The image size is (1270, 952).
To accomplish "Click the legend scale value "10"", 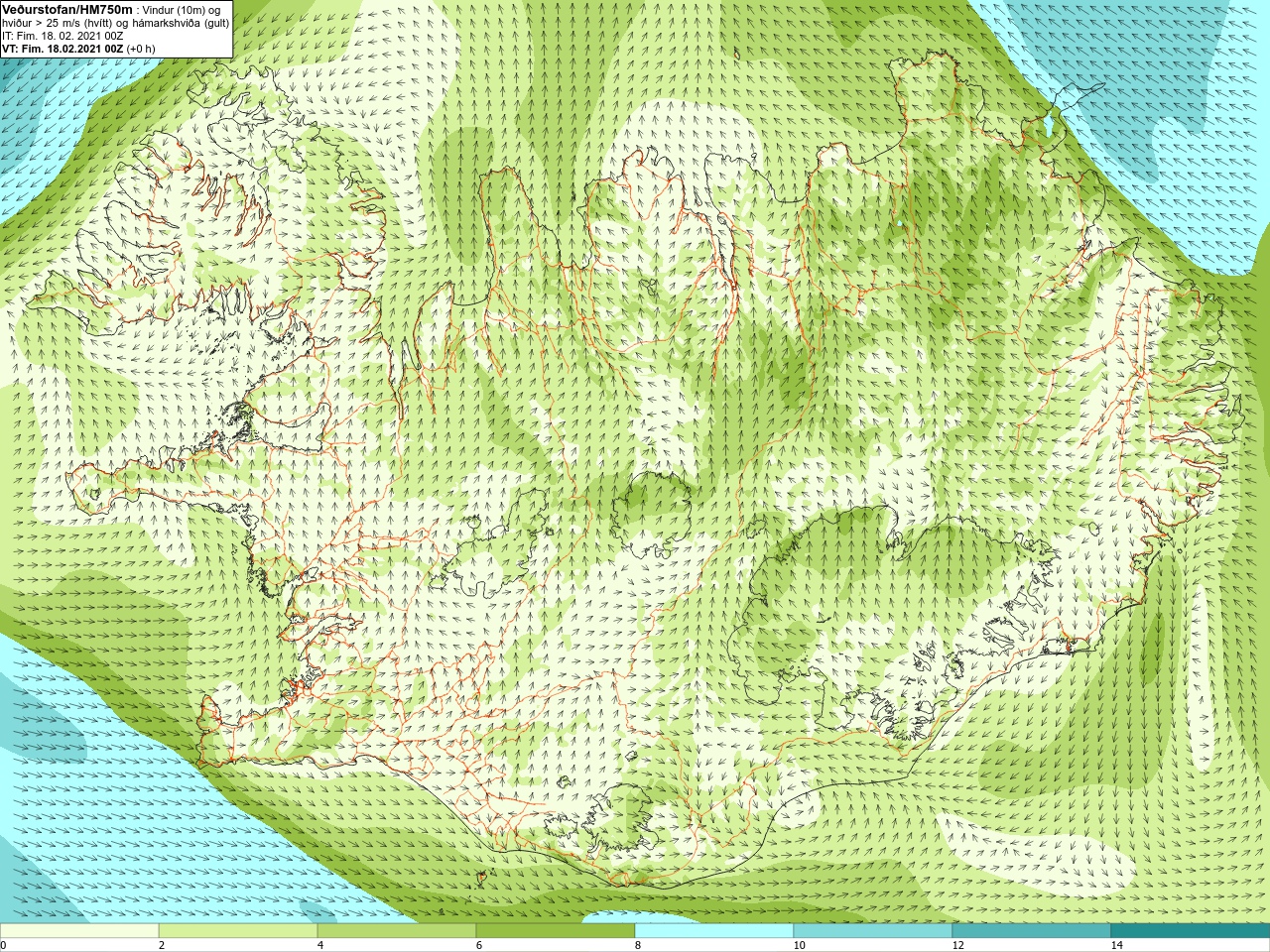I will tap(799, 945).
